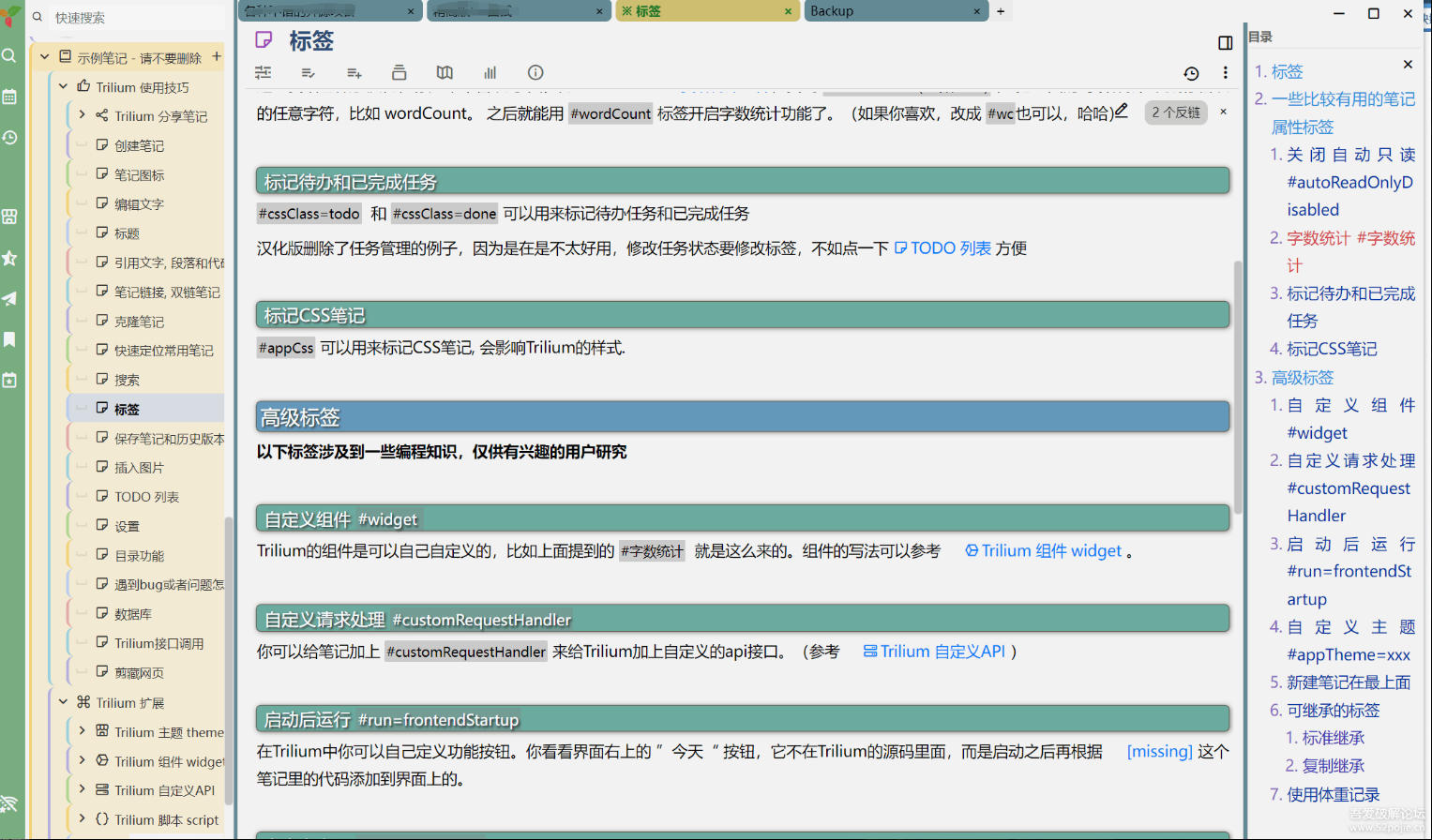Screen dimensions: 1432x840
Task: Click the calendar-star launcher icon
Action: click(9, 381)
